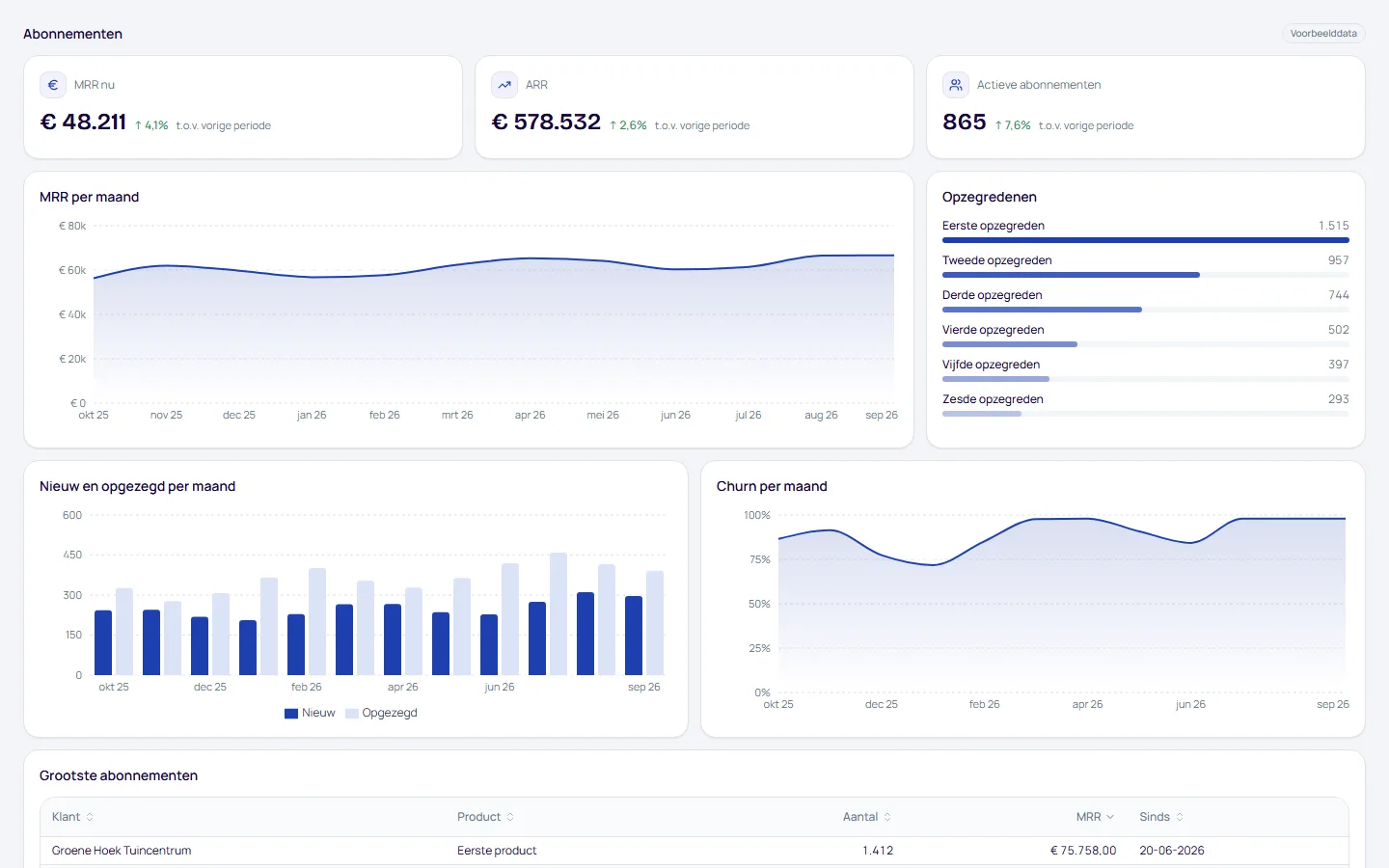This screenshot has height=868, width=1389.
Task: Click the value 397 in Opzegredenen
Action: click(1339, 365)
